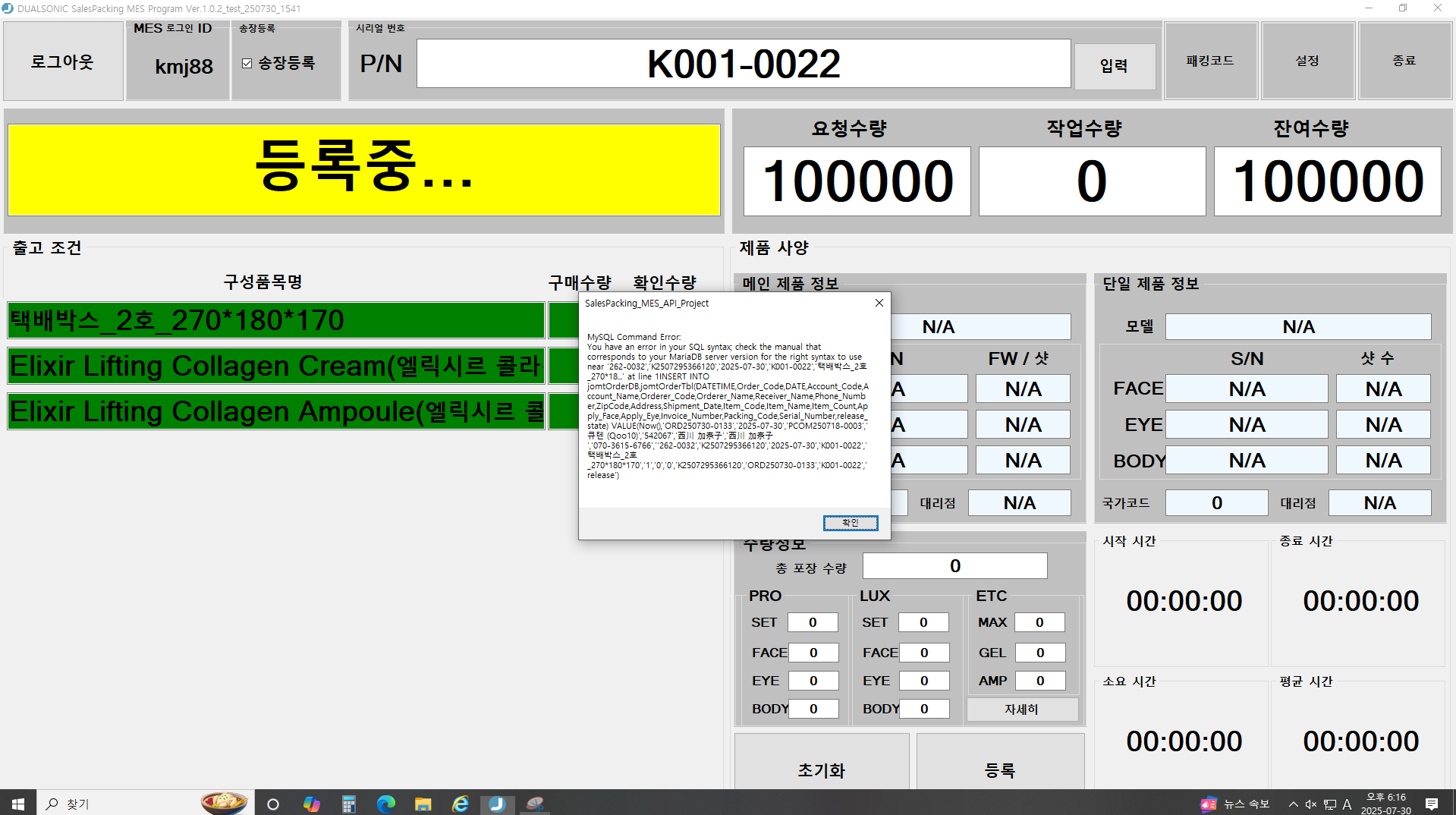Open Calculator from the taskbar
The width and height of the screenshot is (1456, 815).
(349, 804)
